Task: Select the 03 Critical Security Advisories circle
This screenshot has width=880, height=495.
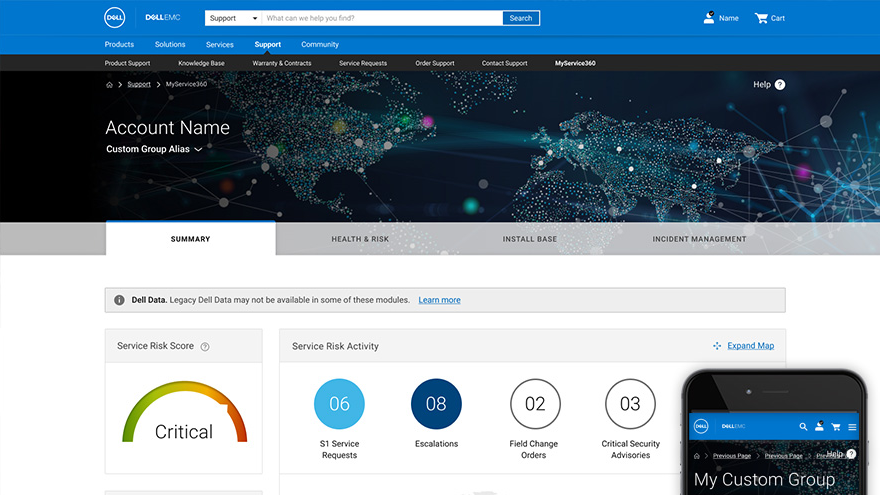Action: 630,404
